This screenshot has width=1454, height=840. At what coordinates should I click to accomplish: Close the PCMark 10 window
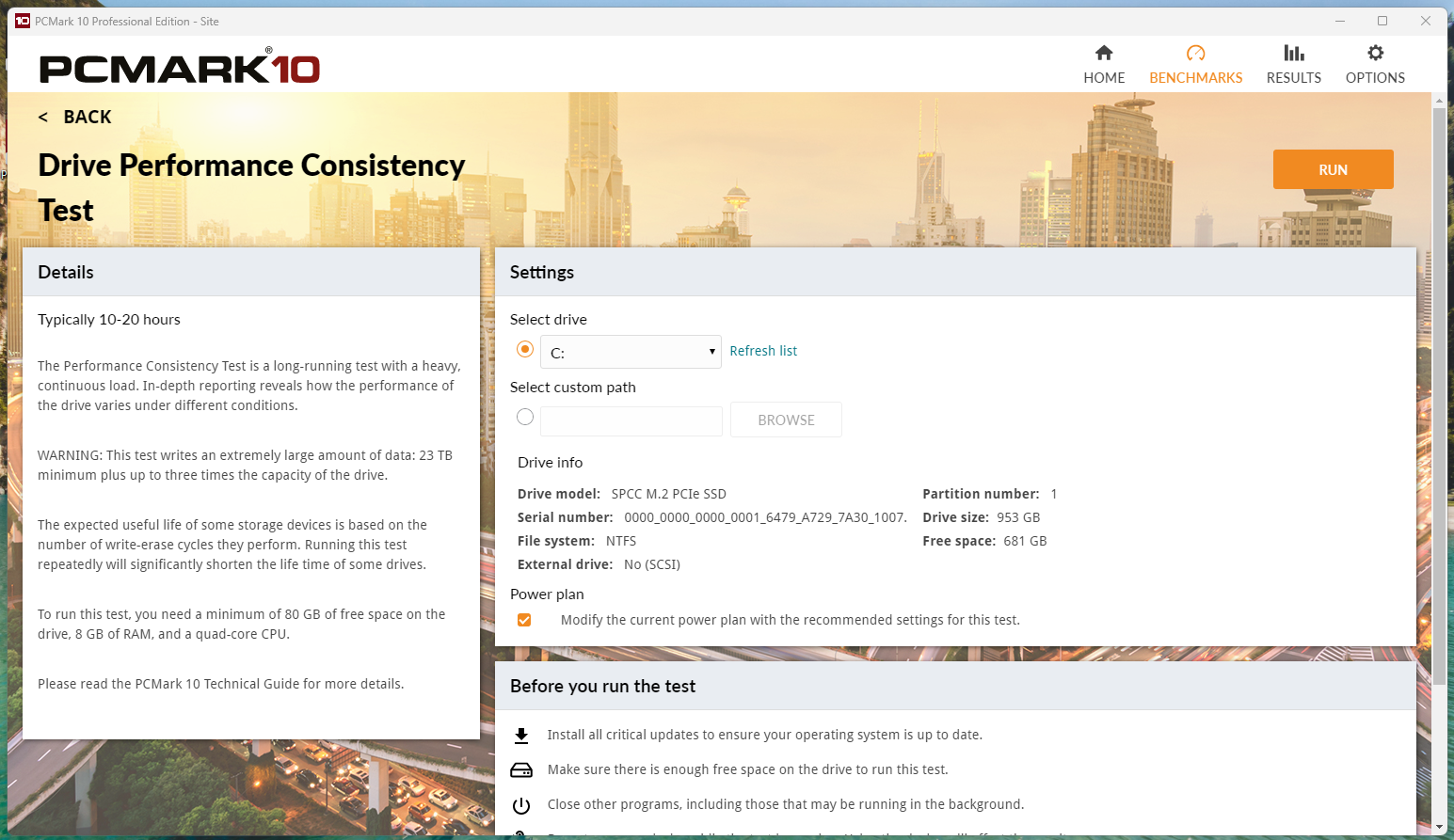1426,21
